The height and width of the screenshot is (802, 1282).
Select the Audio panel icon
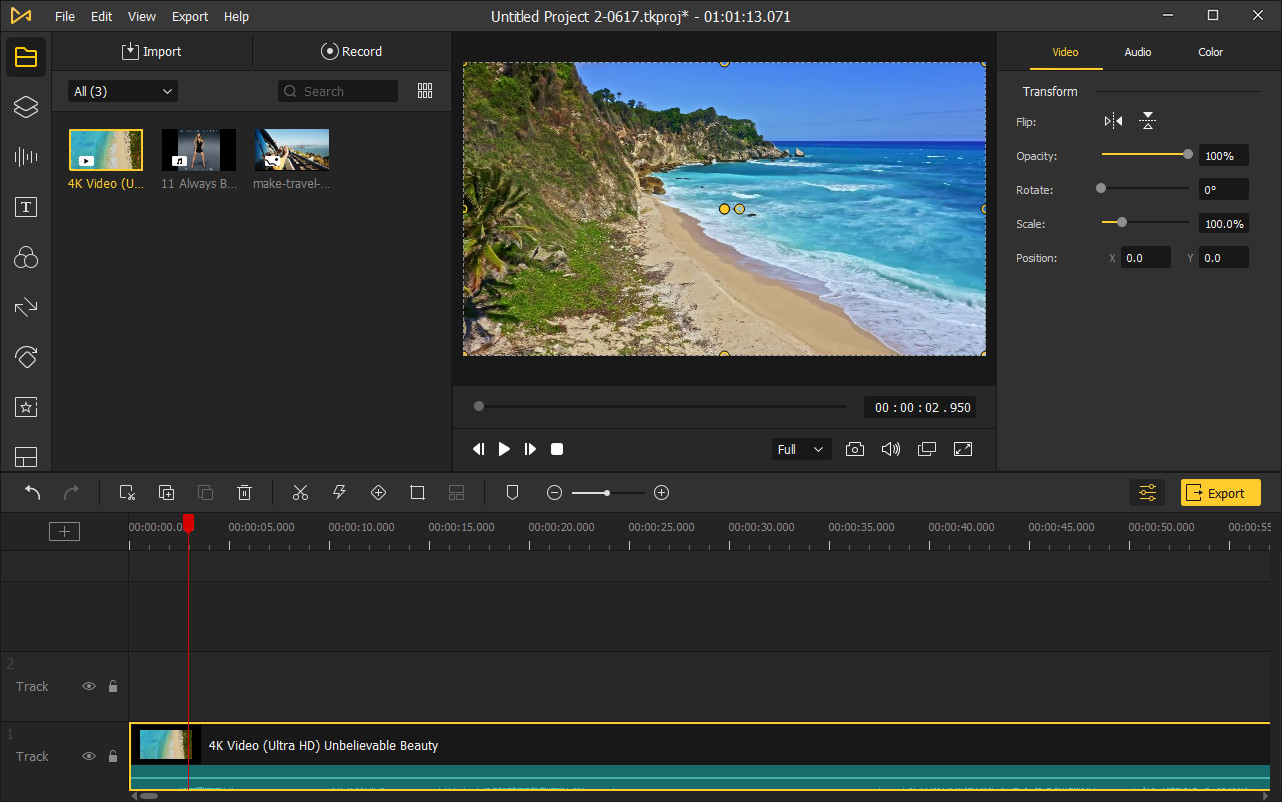25,157
